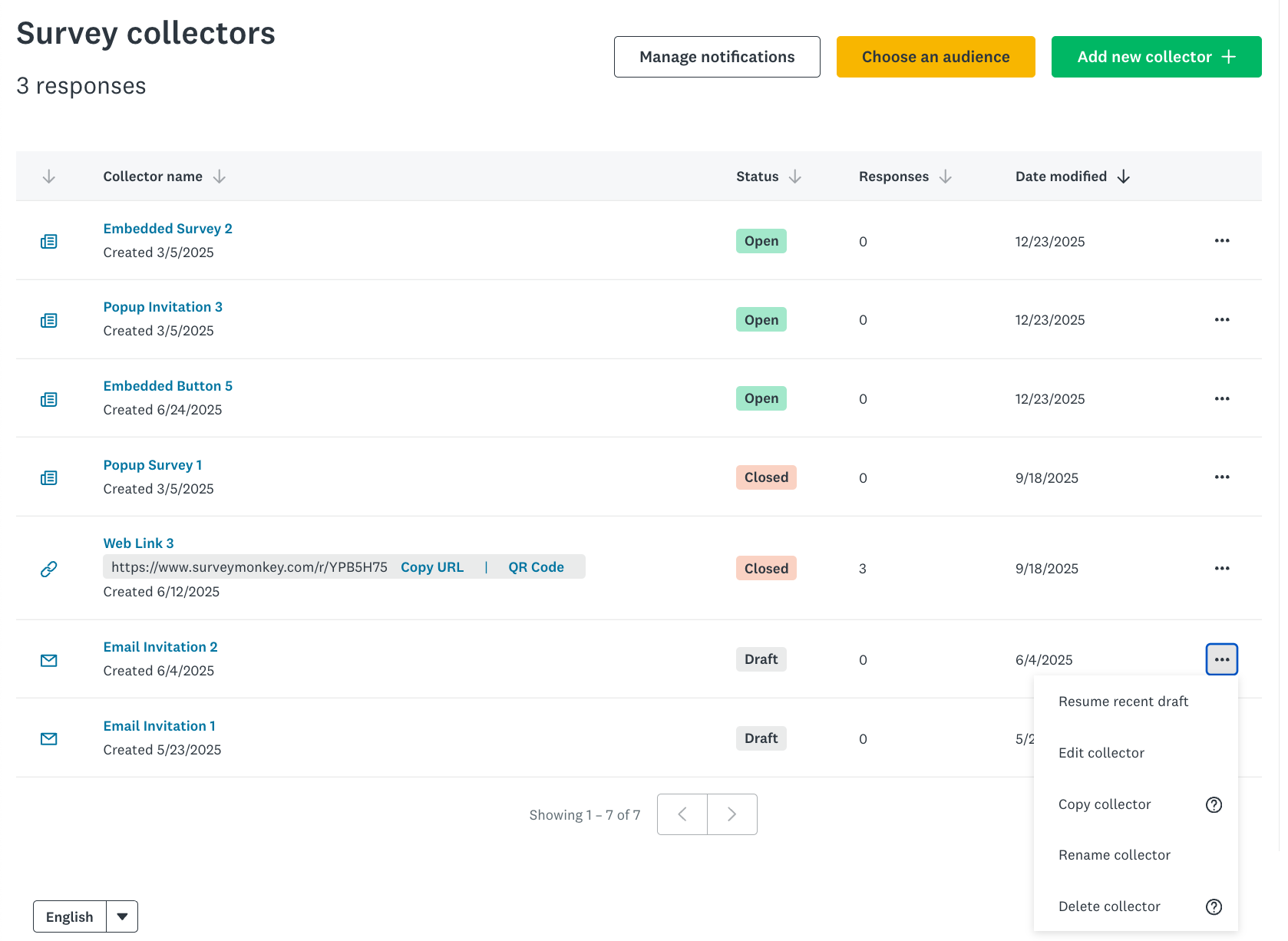Click the chain link icon for Web Link 3
This screenshot has width=1288, height=941.
(49, 569)
